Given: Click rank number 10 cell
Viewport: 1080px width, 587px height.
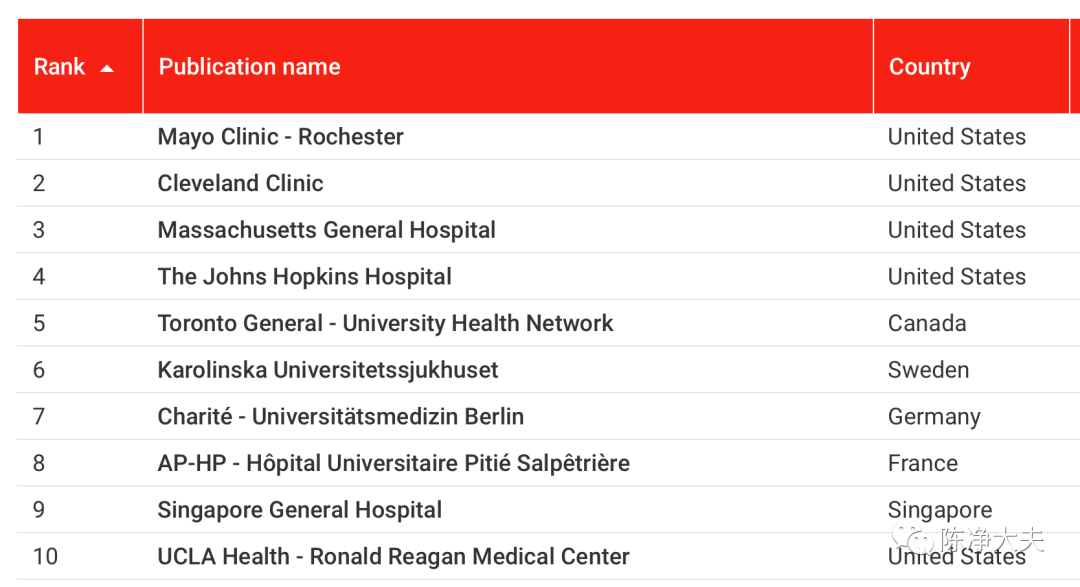Looking at the screenshot, I should point(45,557).
